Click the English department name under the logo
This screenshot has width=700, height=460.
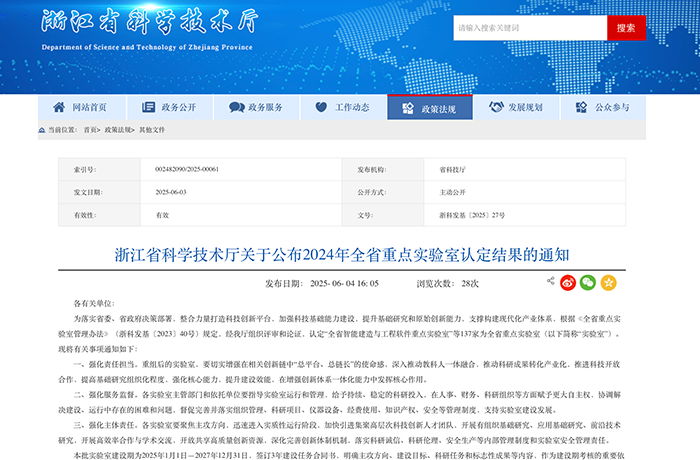(x=147, y=47)
